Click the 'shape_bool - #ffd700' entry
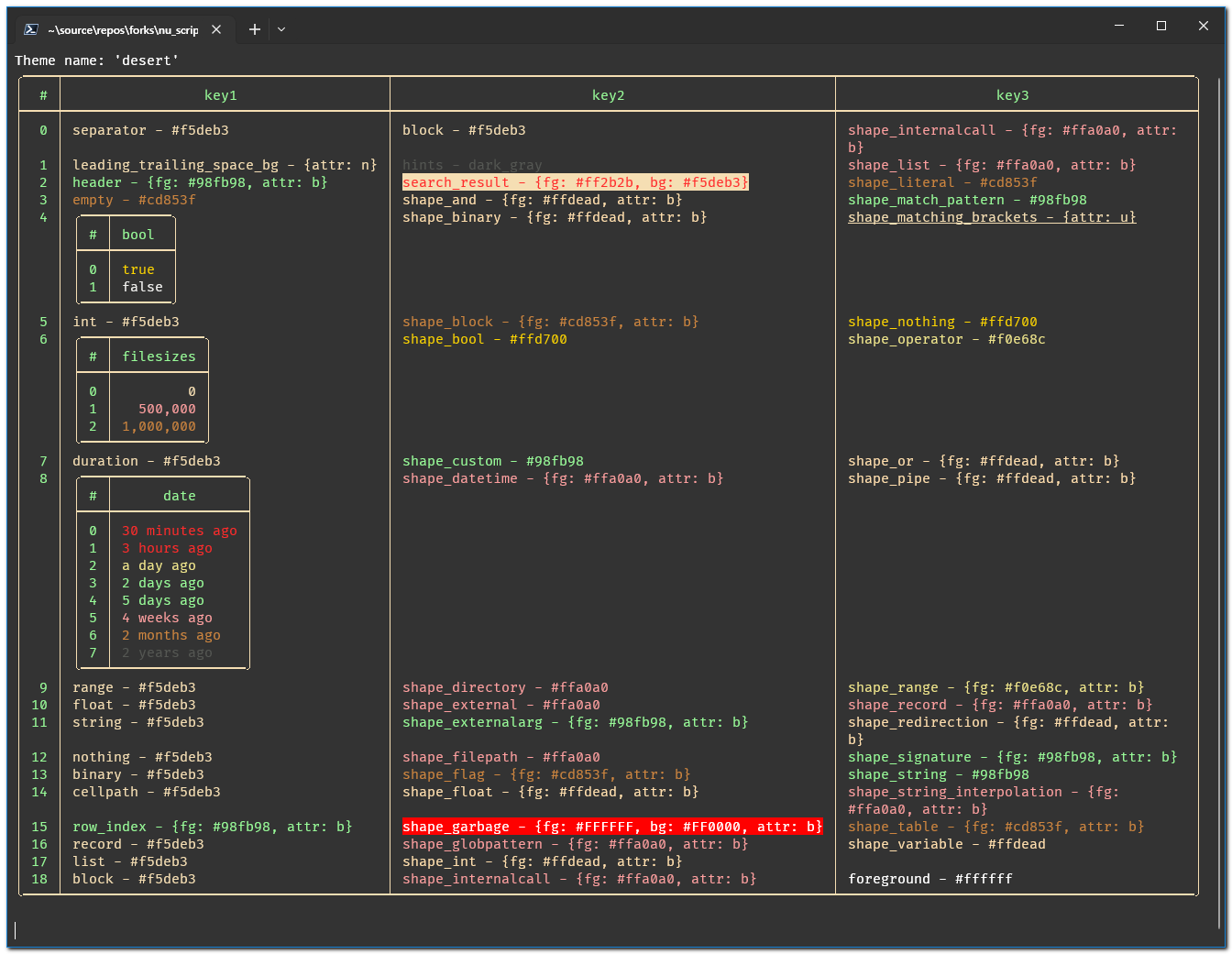The image size is (1232, 954). (x=485, y=339)
